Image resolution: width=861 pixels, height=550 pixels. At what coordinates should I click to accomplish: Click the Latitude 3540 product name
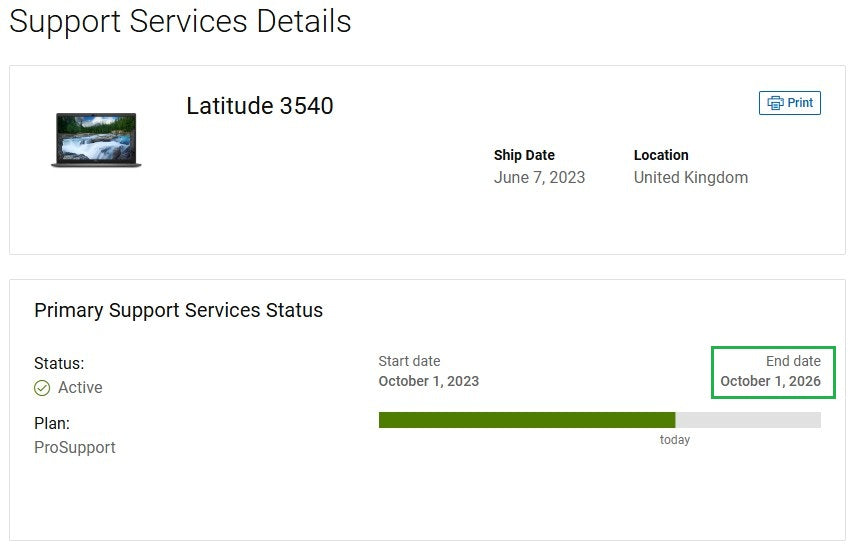260,106
